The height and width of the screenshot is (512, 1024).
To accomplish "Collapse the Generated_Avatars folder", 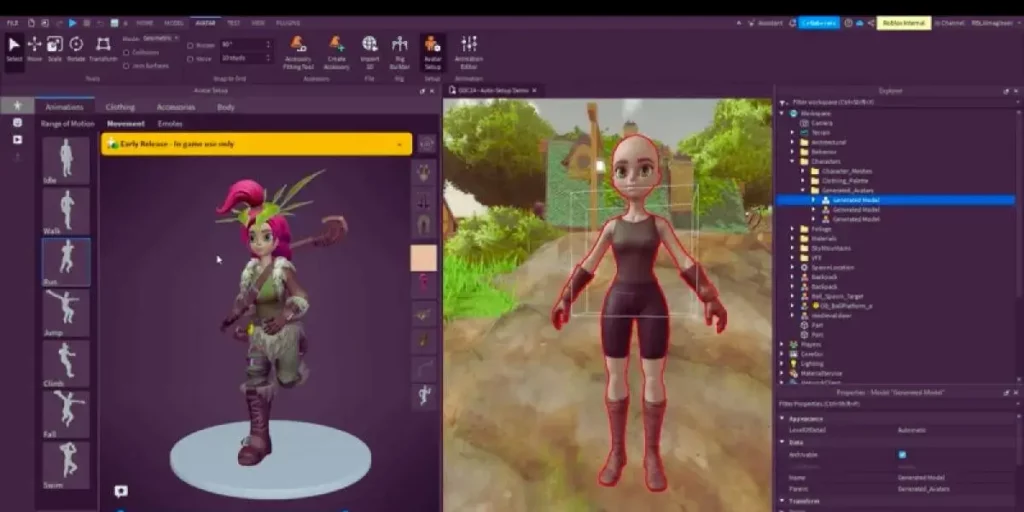I will pyautogui.click(x=803, y=190).
